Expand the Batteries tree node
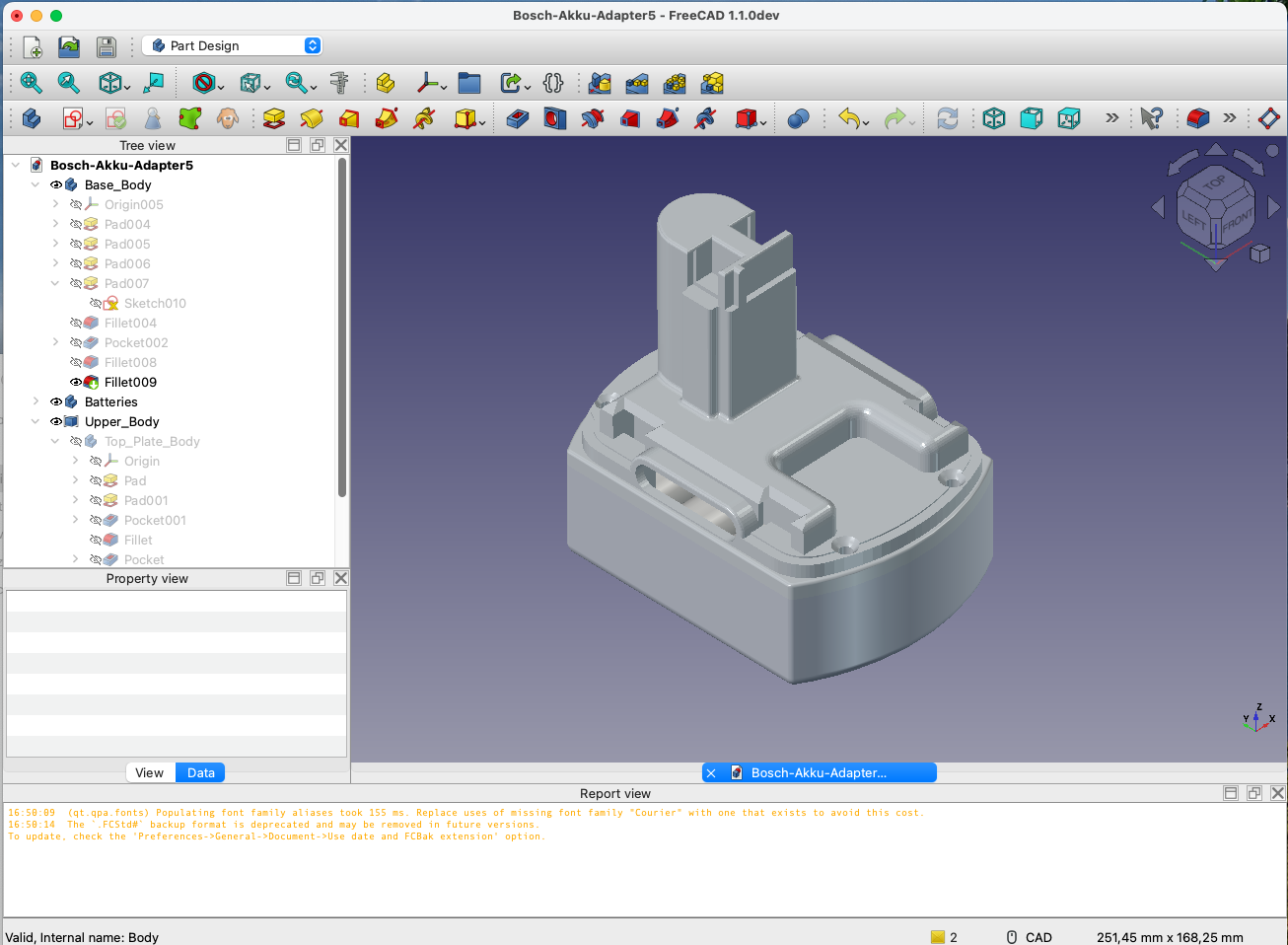The width and height of the screenshot is (1288, 945). click(x=36, y=401)
